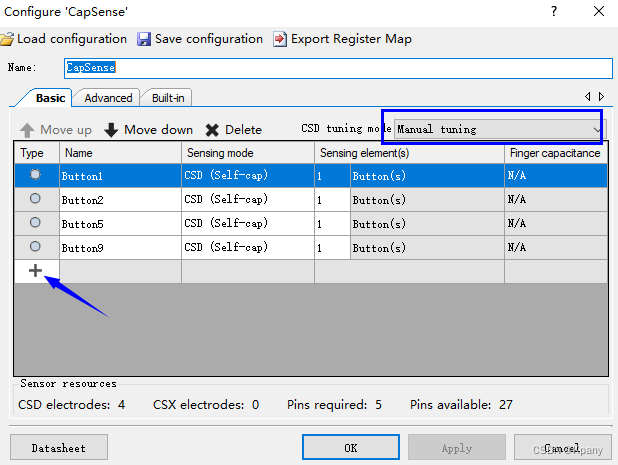
Task: Click the Button2 name cell
Action: (x=120, y=199)
